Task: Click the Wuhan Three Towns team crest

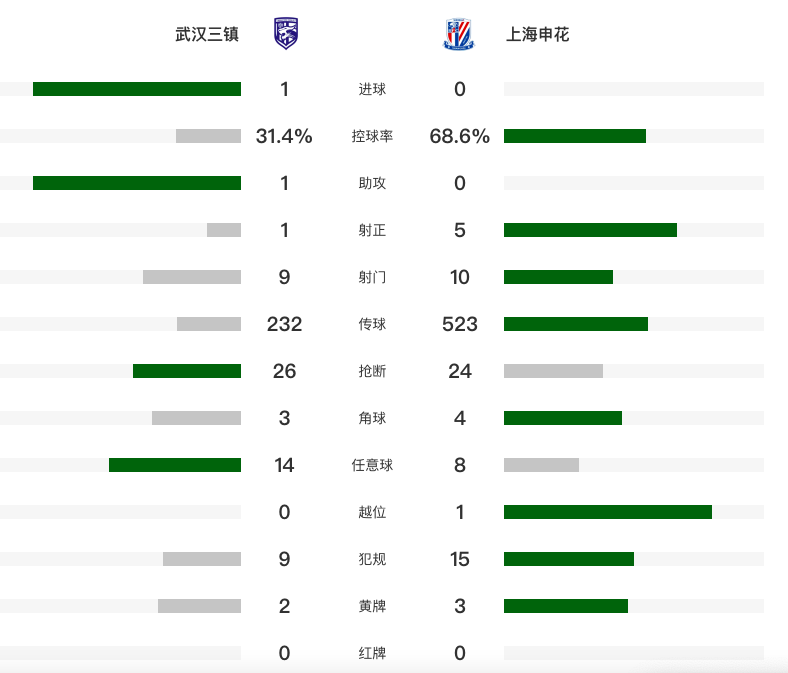Action: click(x=286, y=33)
